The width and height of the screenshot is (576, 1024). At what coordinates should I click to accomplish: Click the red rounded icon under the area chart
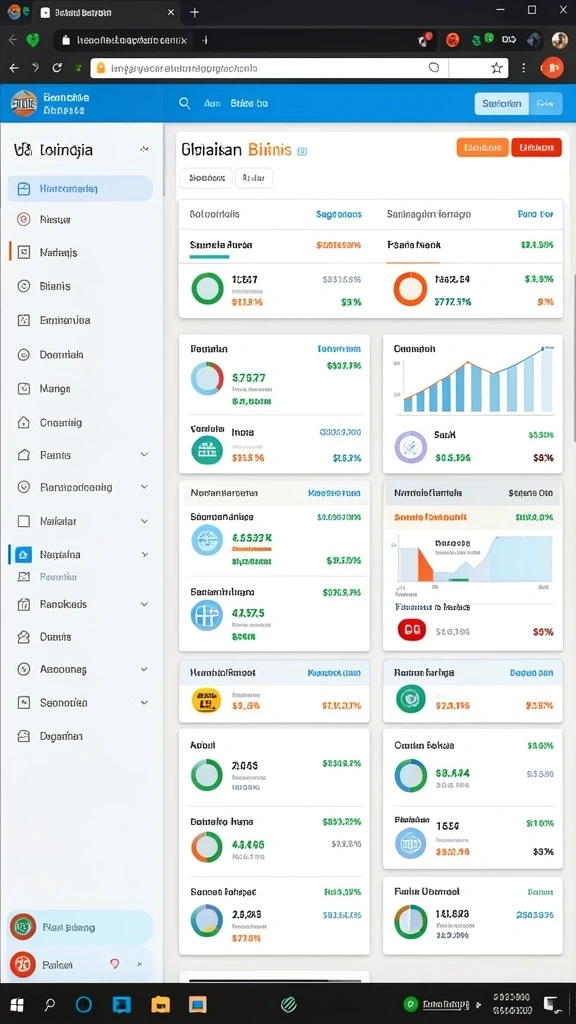412,630
